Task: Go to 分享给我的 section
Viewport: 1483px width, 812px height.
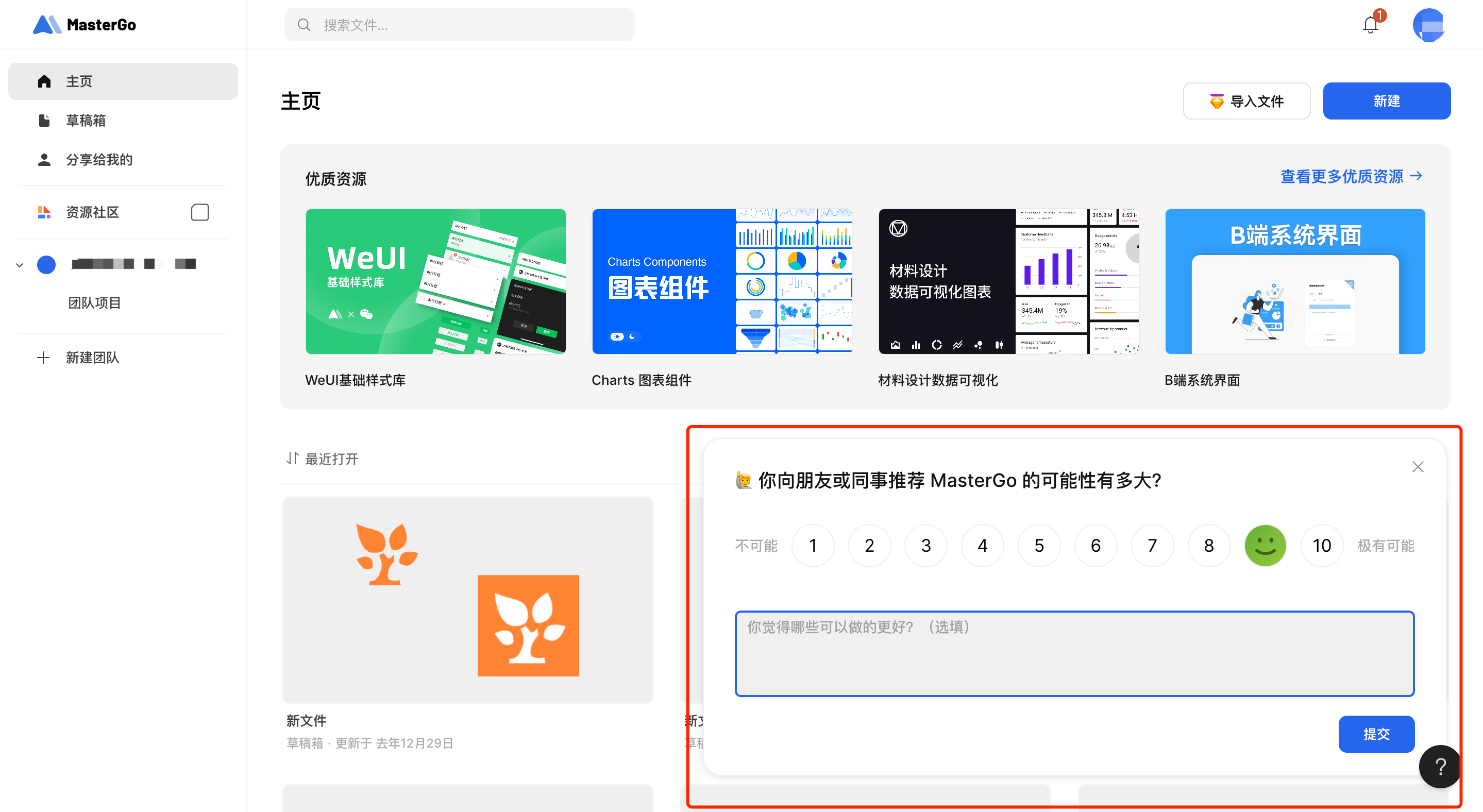Action: 99,159
